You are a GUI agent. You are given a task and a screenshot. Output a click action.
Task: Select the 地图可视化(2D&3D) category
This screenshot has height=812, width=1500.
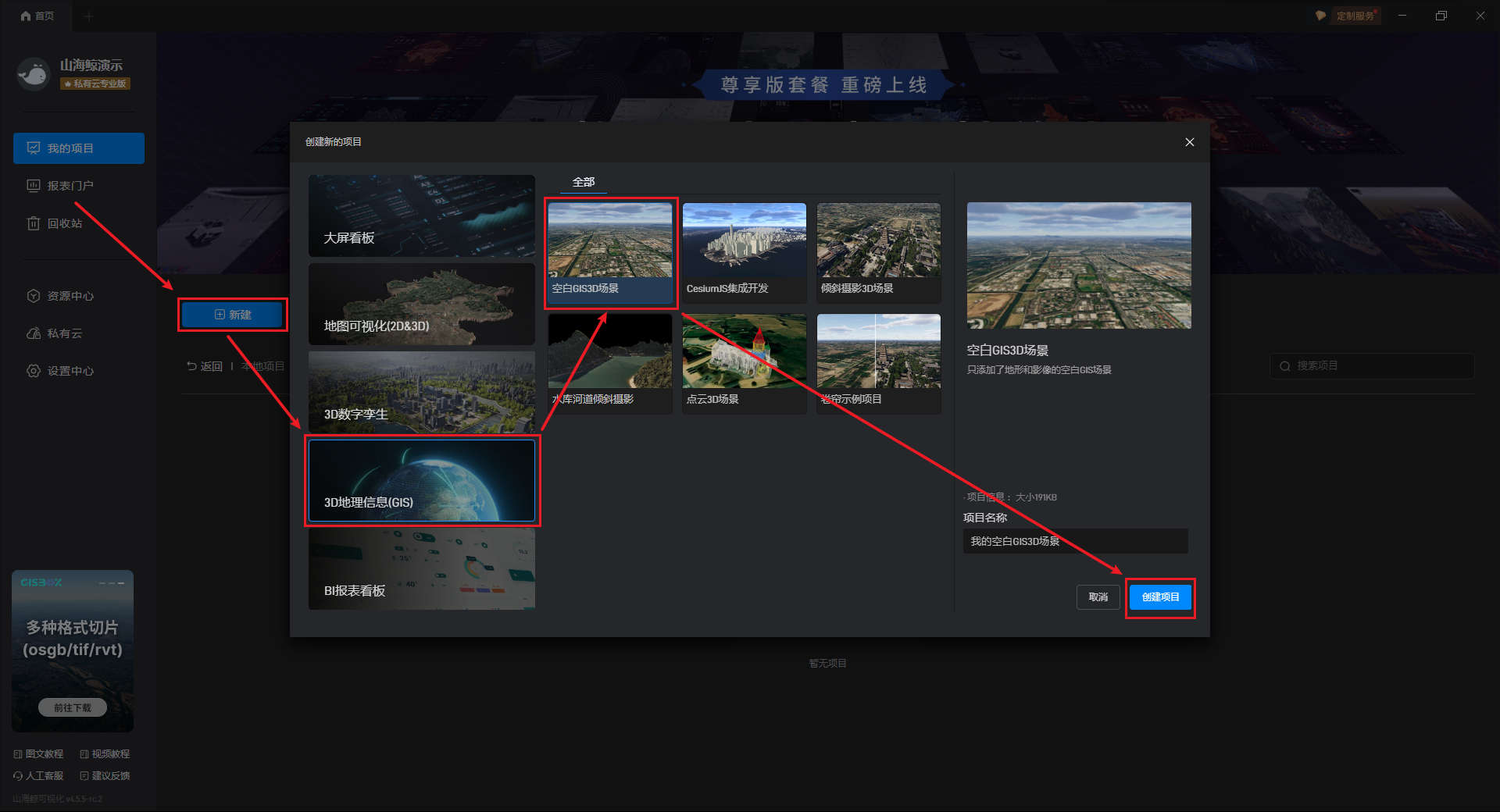coord(422,304)
